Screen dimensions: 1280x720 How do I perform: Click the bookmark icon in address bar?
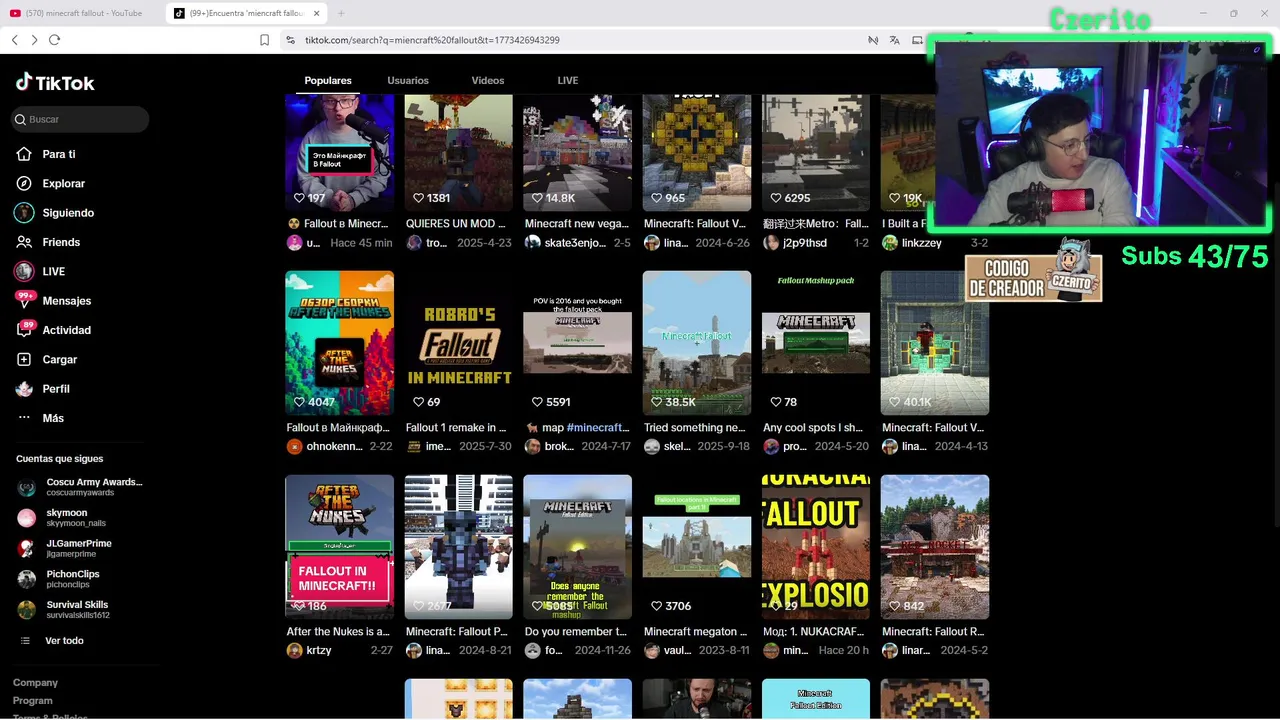click(x=264, y=40)
